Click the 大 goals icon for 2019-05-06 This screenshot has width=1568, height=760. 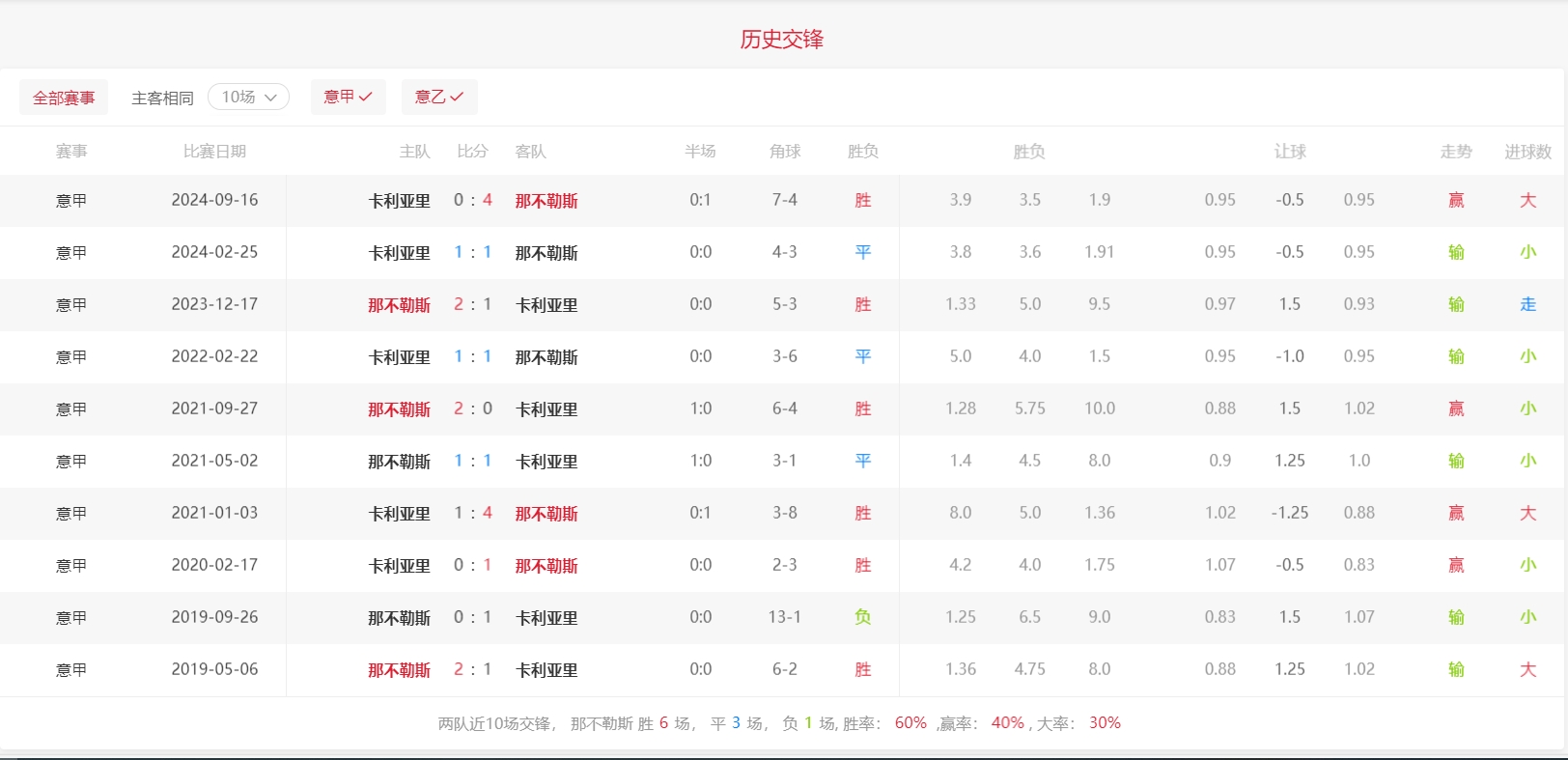tap(1527, 669)
